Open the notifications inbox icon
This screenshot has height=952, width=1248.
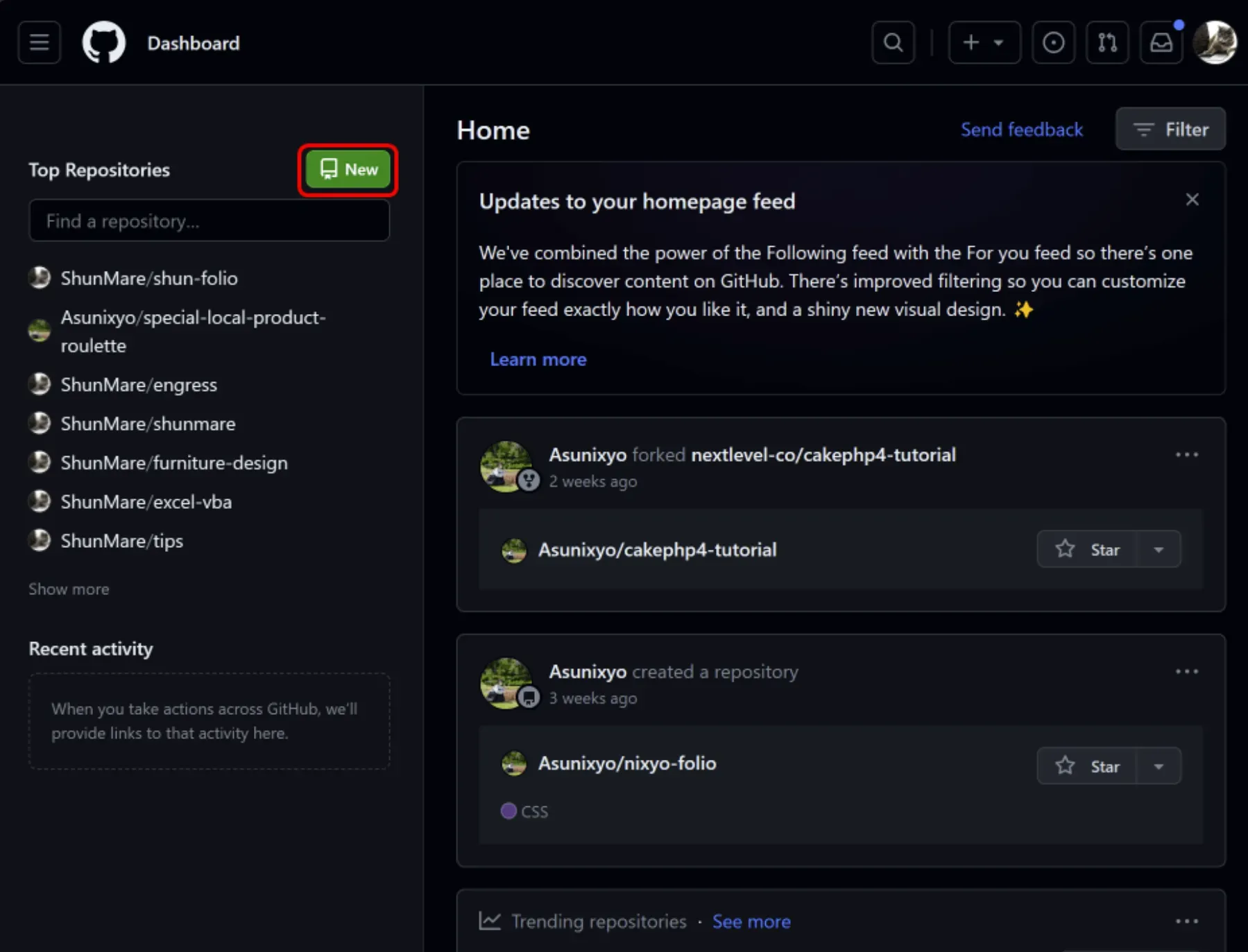(x=1161, y=43)
